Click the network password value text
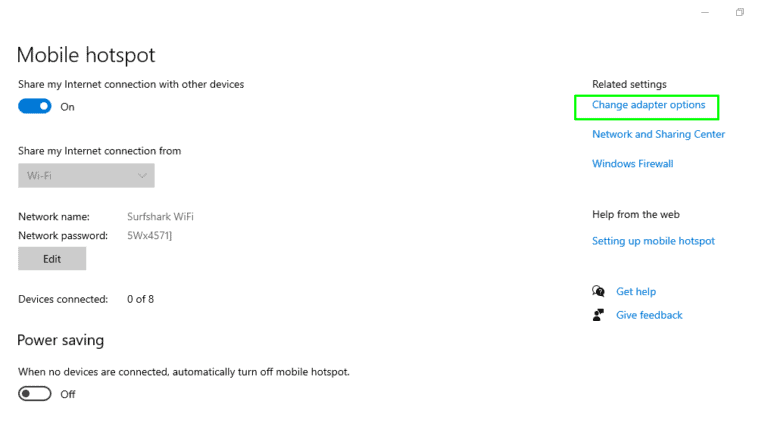Image resolution: width=768 pixels, height=448 pixels. click(151, 236)
